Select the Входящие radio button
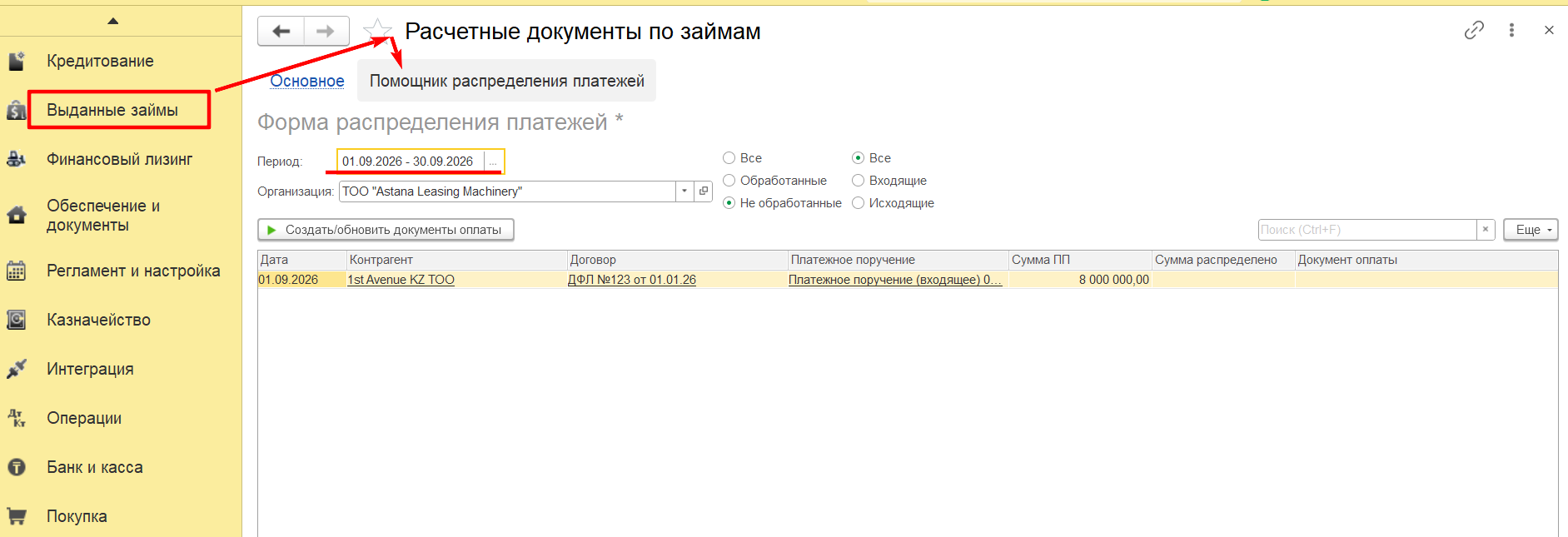Image resolution: width=1568 pixels, height=537 pixels. click(858, 181)
